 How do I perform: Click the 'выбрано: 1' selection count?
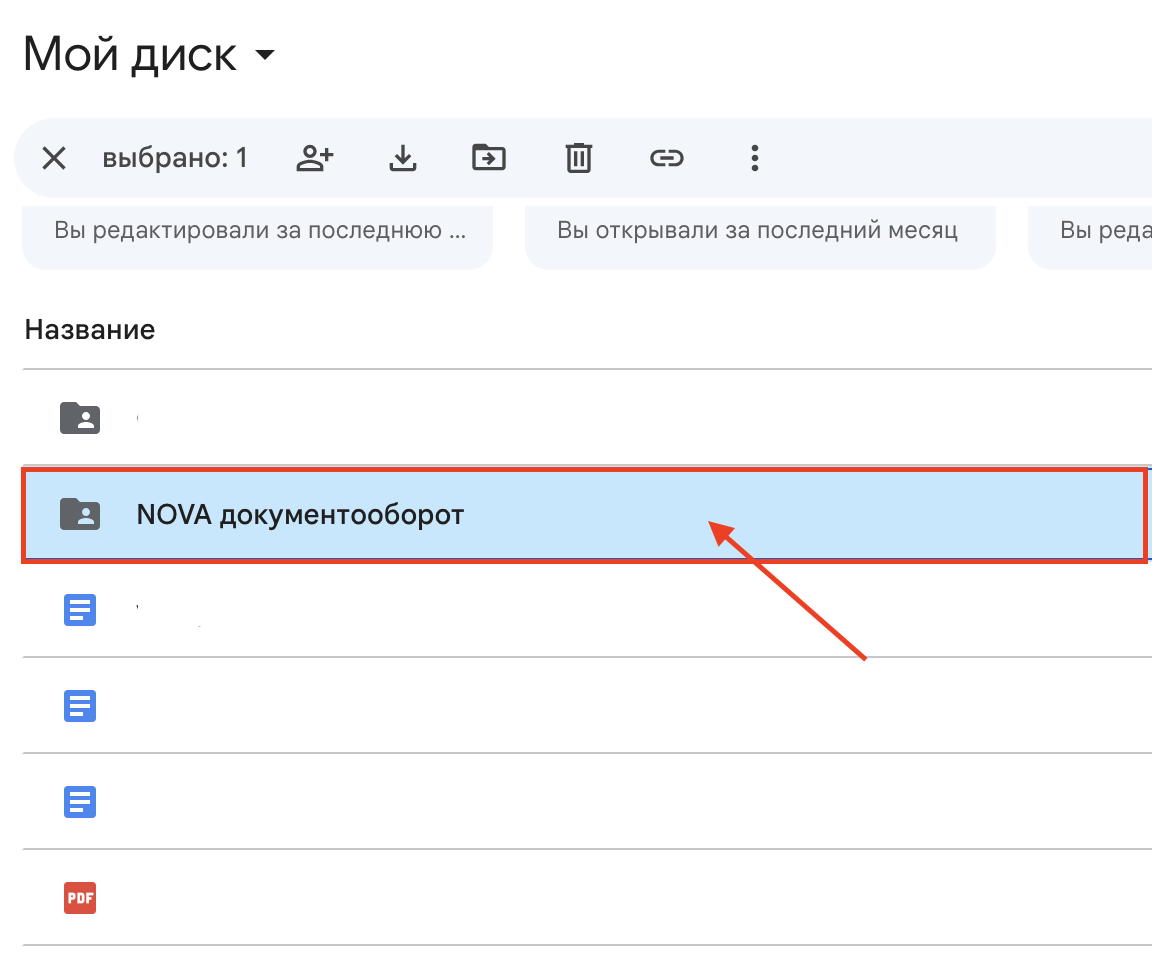tap(175, 158)
